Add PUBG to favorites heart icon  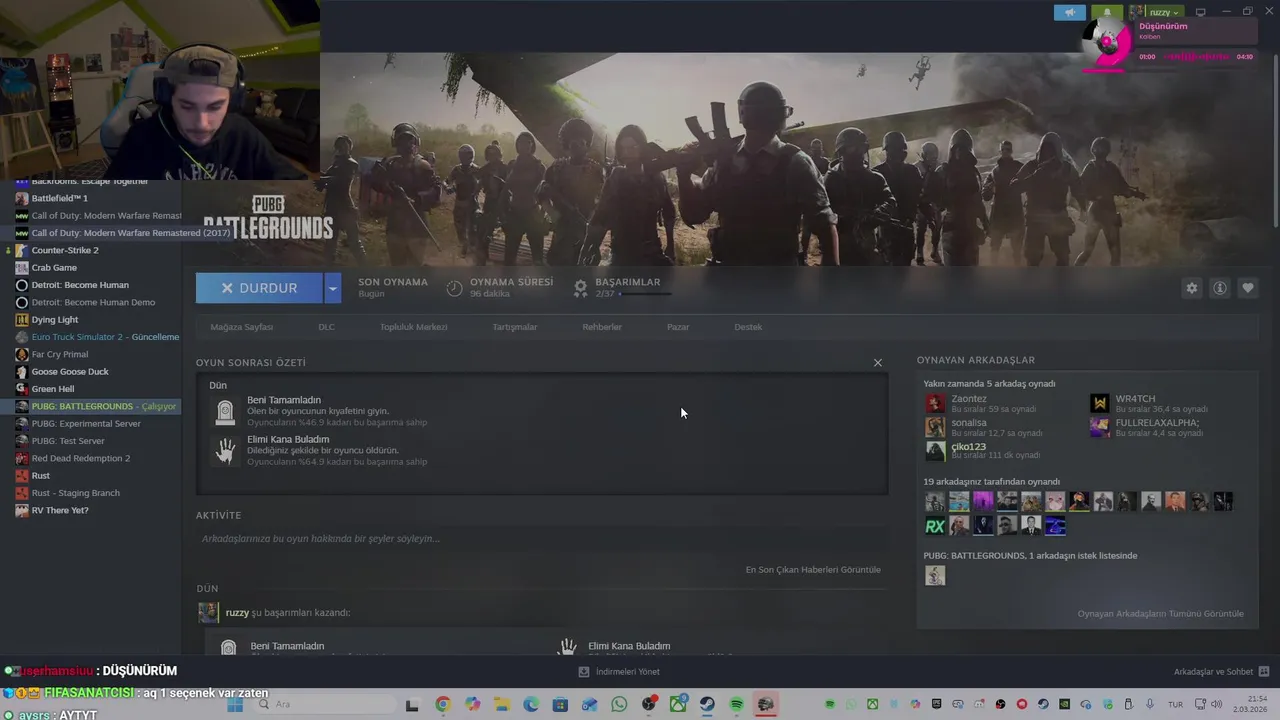[x=1248, y=288]
